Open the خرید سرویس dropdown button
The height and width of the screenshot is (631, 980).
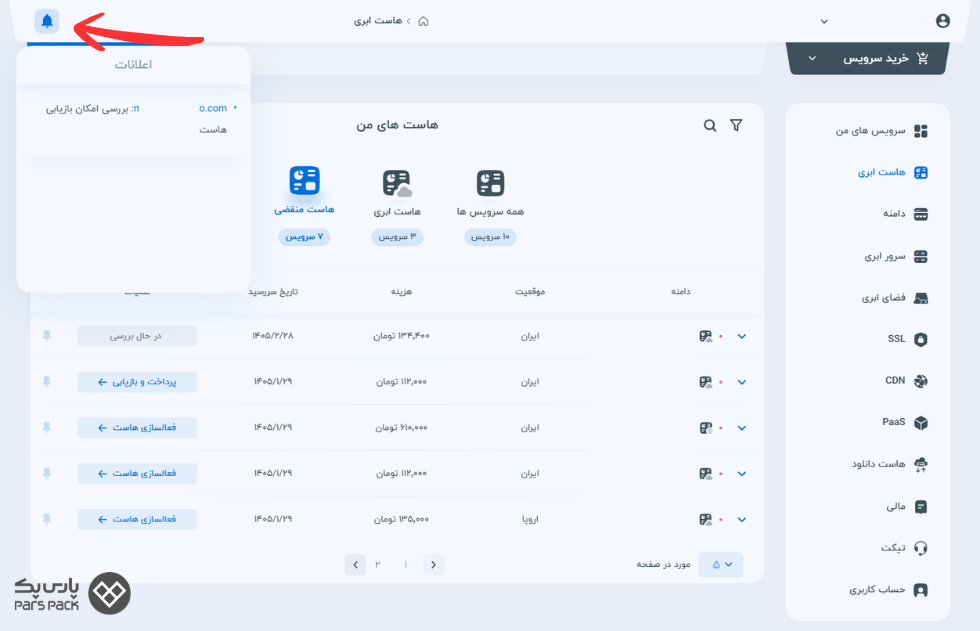click(869, 59)
